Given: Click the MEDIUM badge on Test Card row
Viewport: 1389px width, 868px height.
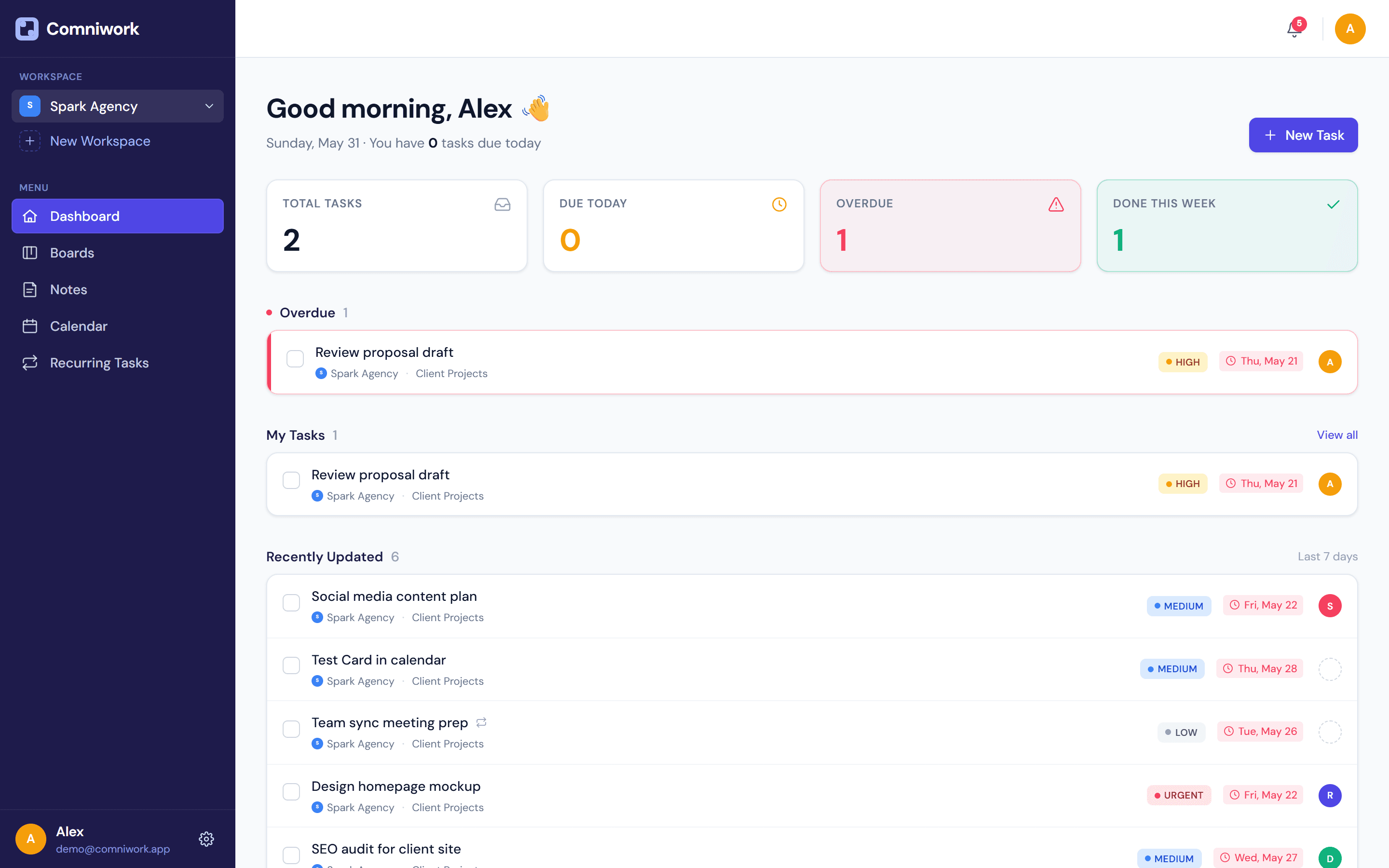Looking at the screenshot, I should click(1172, 669).
